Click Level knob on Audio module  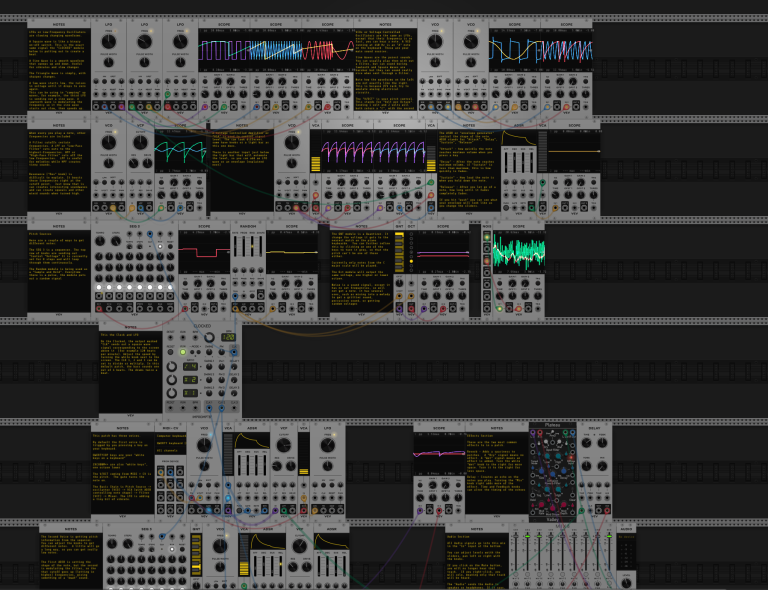[626, 583]
